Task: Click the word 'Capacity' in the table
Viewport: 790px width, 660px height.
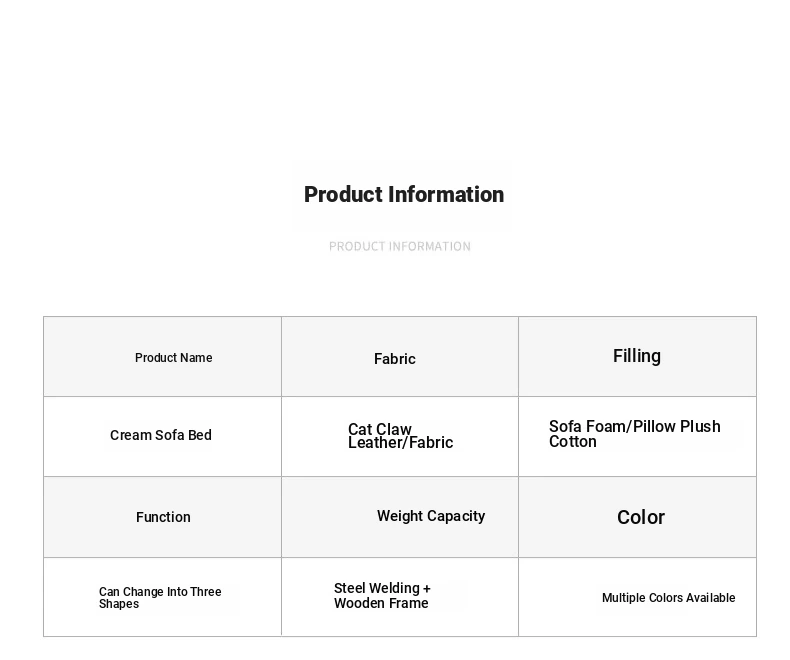Action: click(x=457, y=517)
